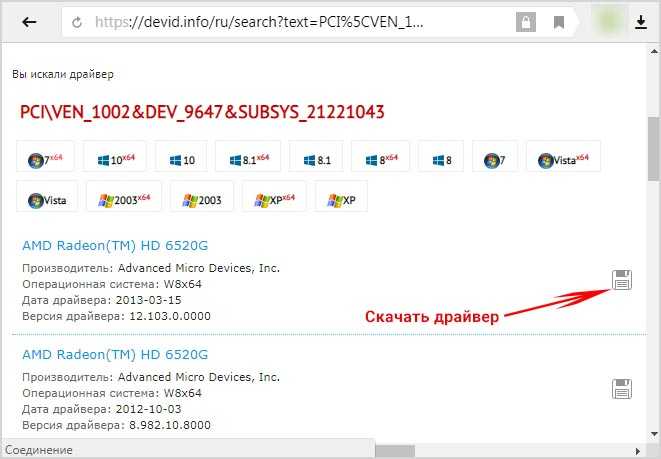Viewport: 661px width, 459px height.
Task: Open downloads with the download arrow icon
Action: tap(641, 22)
